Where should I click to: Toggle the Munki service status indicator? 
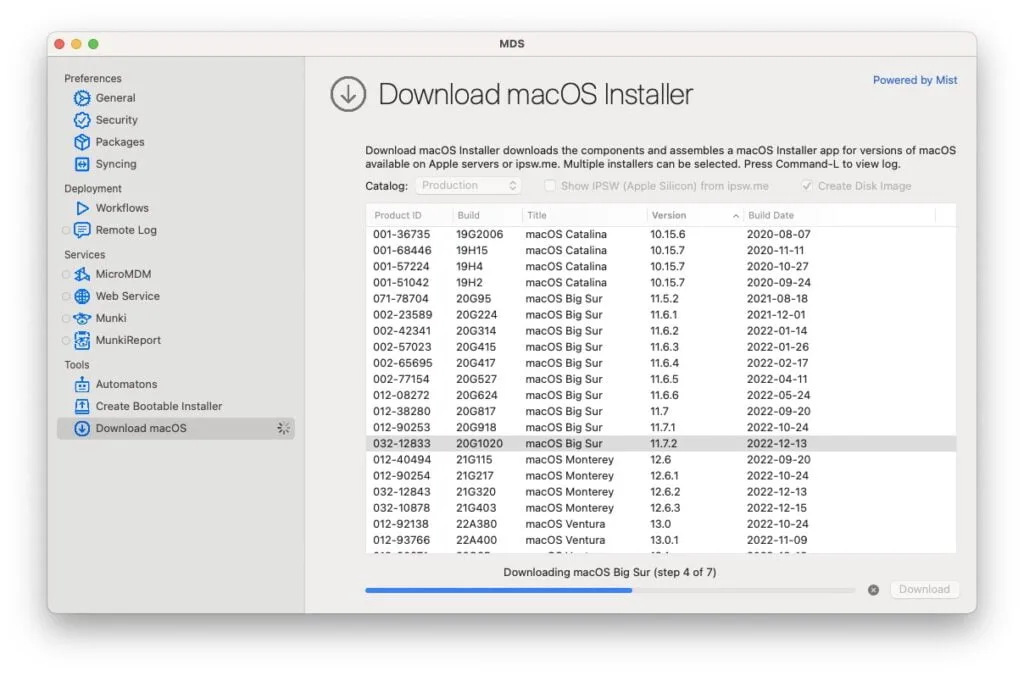click(x=65, y=318)
